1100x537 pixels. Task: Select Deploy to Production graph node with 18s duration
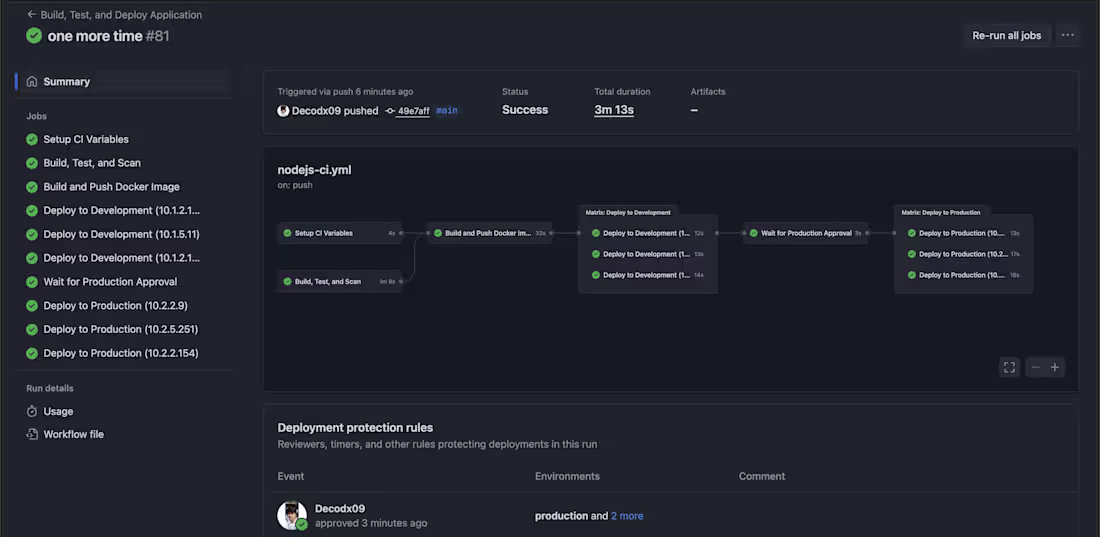963,275
